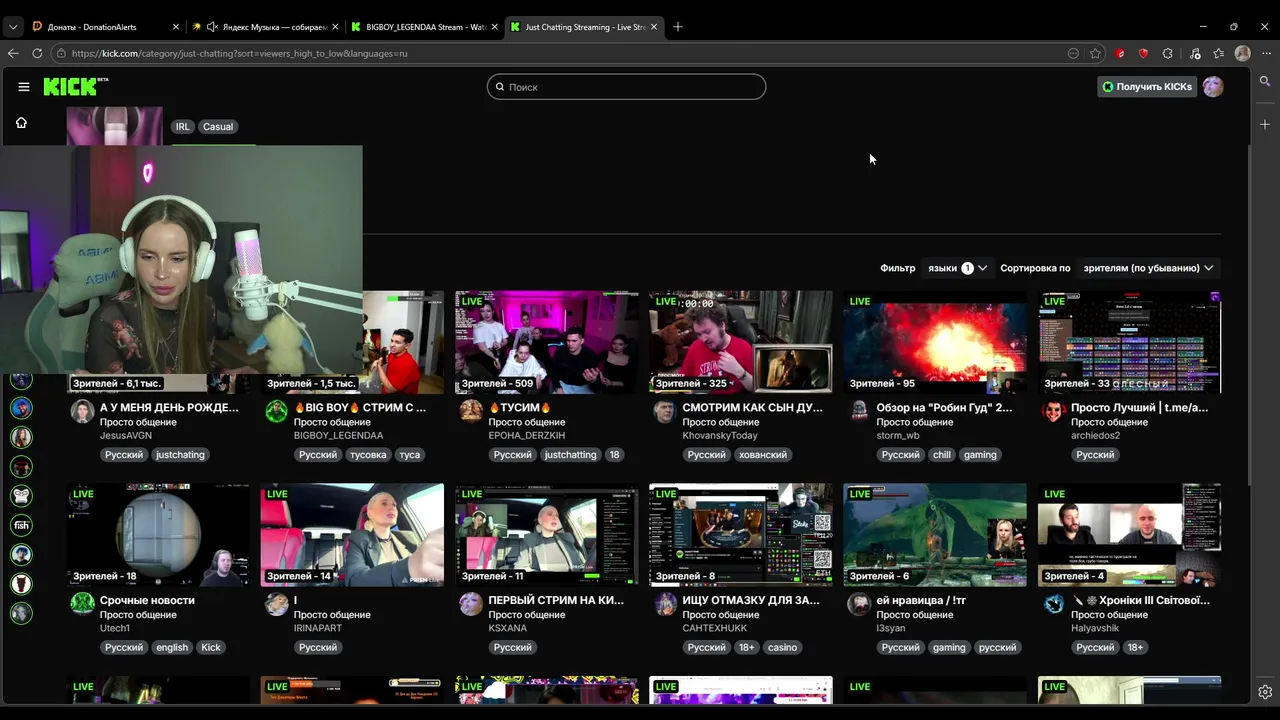Viewport: 1280px width, 720px height.
Task: Open KhovanskyToday channel name link
Action: coord(720,436)
